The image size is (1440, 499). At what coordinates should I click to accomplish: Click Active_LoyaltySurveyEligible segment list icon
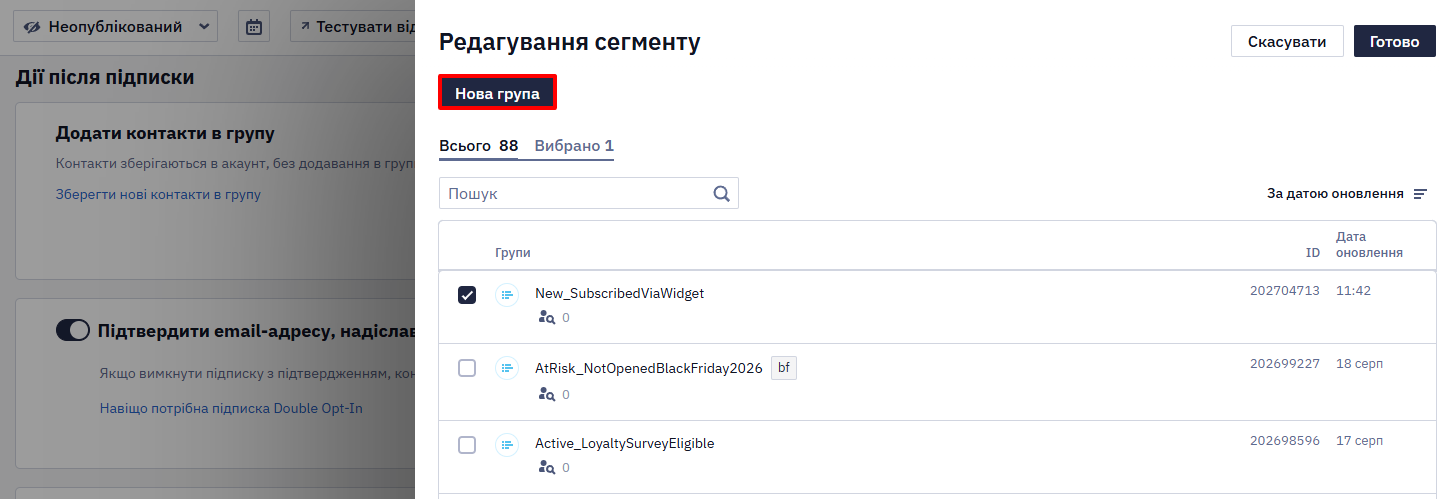(507, 444)
